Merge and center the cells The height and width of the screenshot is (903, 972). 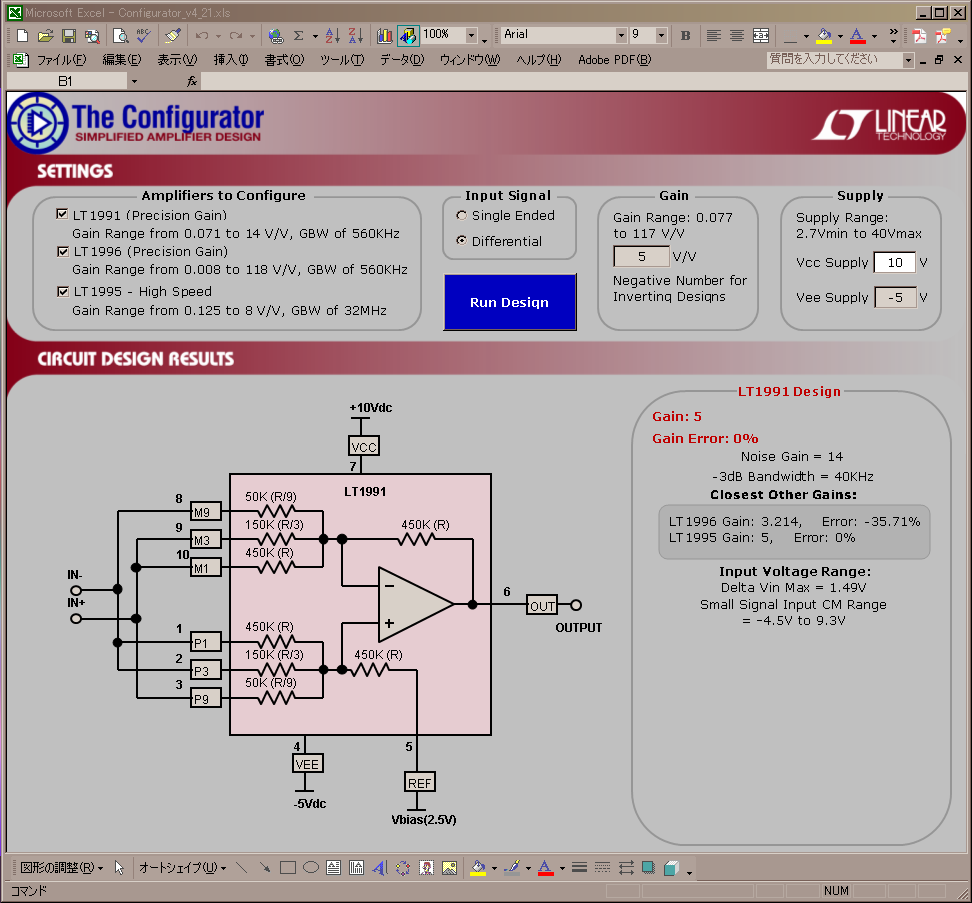[x=761, y=36]
